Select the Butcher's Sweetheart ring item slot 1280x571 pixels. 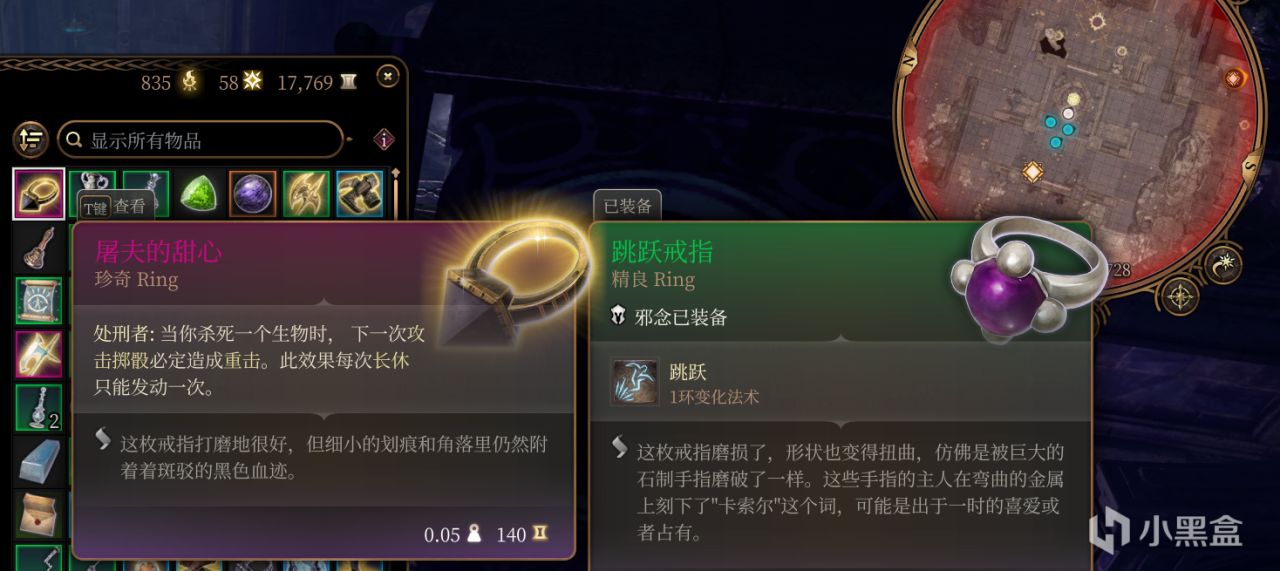(39, 194)
